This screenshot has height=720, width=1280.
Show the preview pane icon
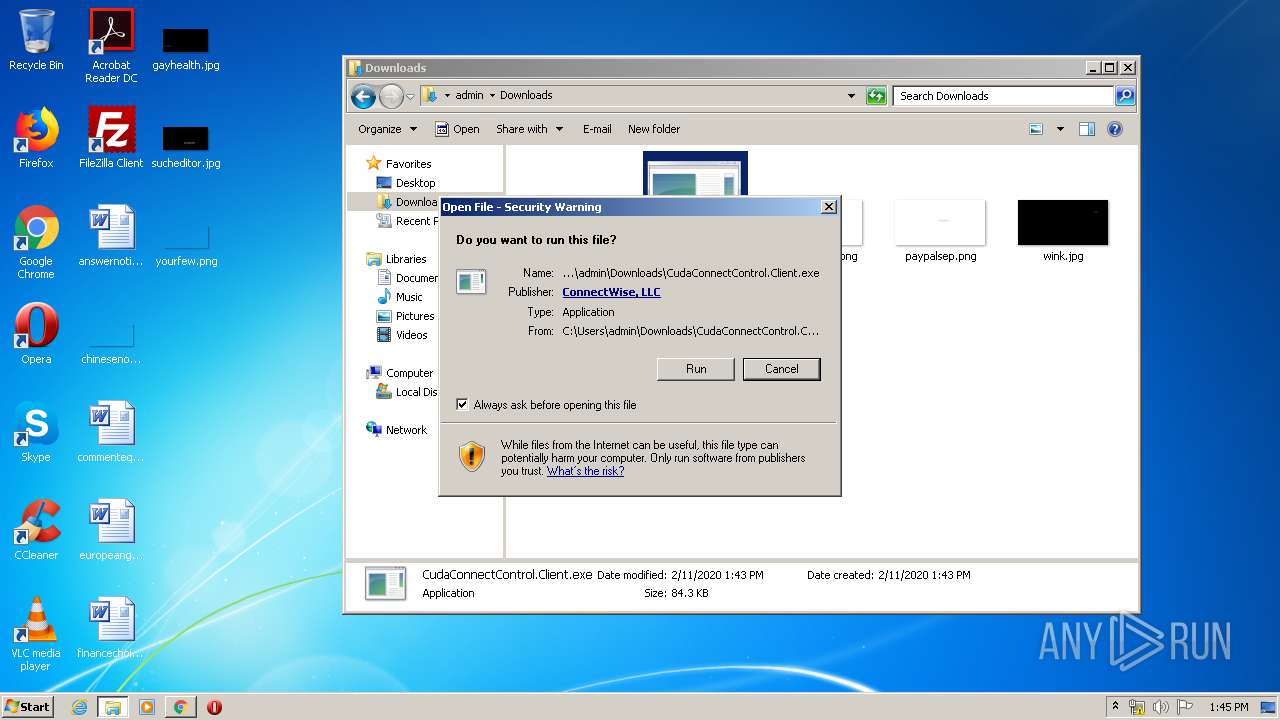click(x=1087, y=129)
